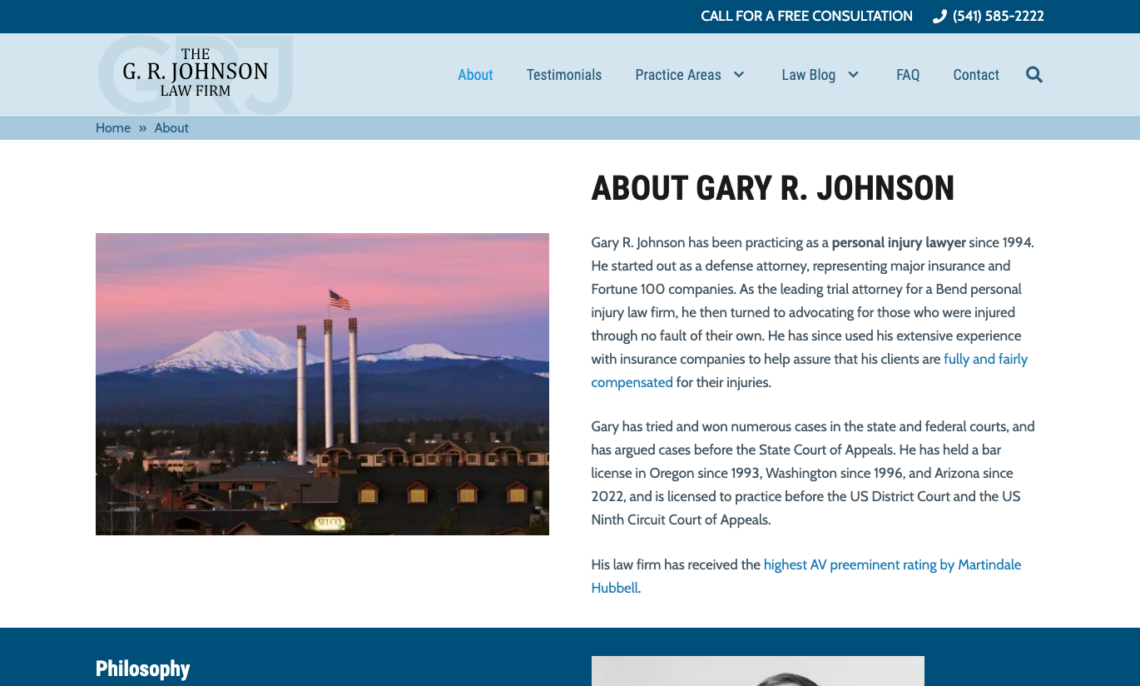The image size is (1140, 686).
Task: Click the Bend smokestacks skyline photo
Action: tap(322, 383)
